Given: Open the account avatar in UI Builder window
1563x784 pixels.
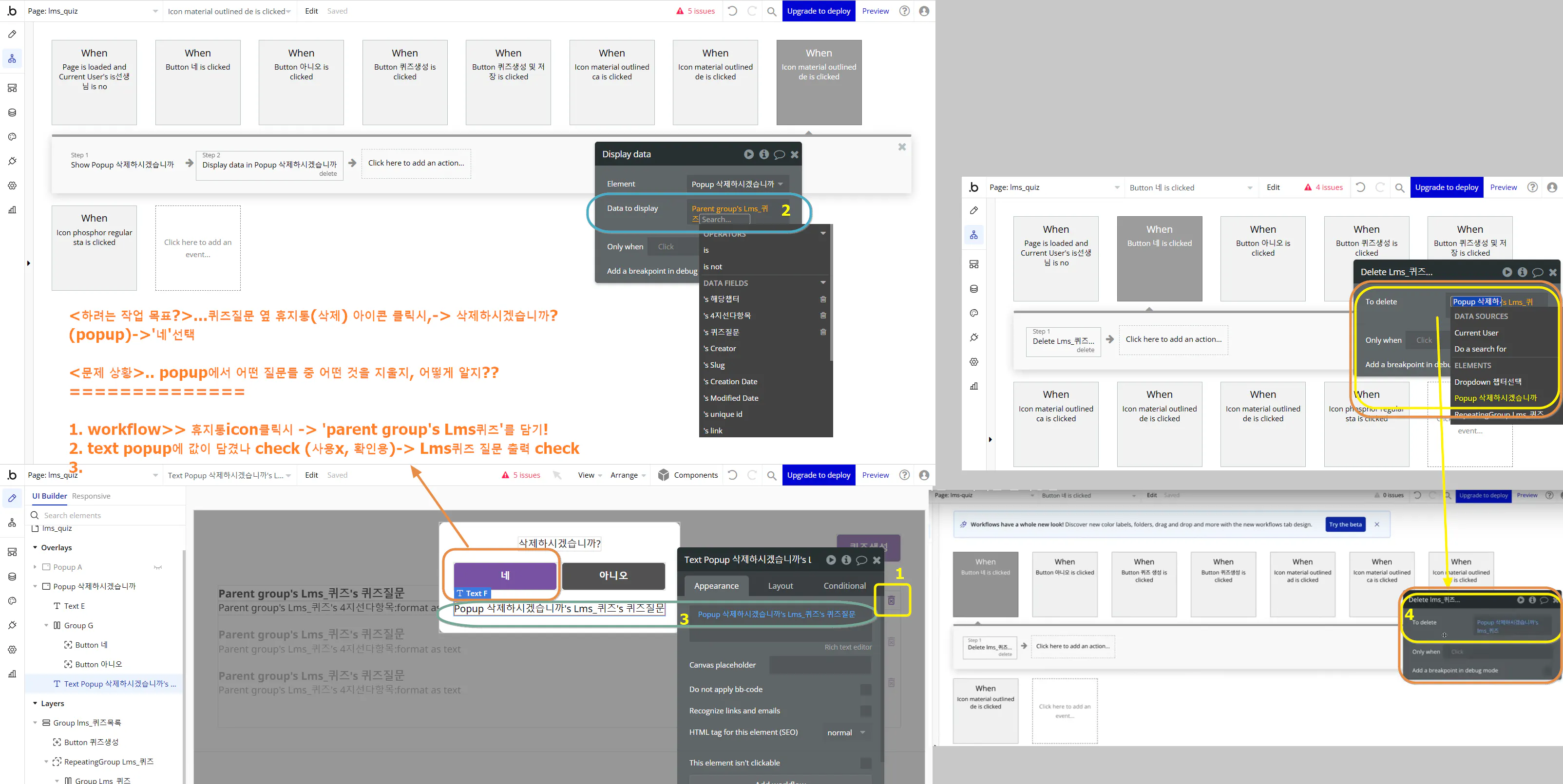Looking at the screenshot, I should [x=924, y=475].
